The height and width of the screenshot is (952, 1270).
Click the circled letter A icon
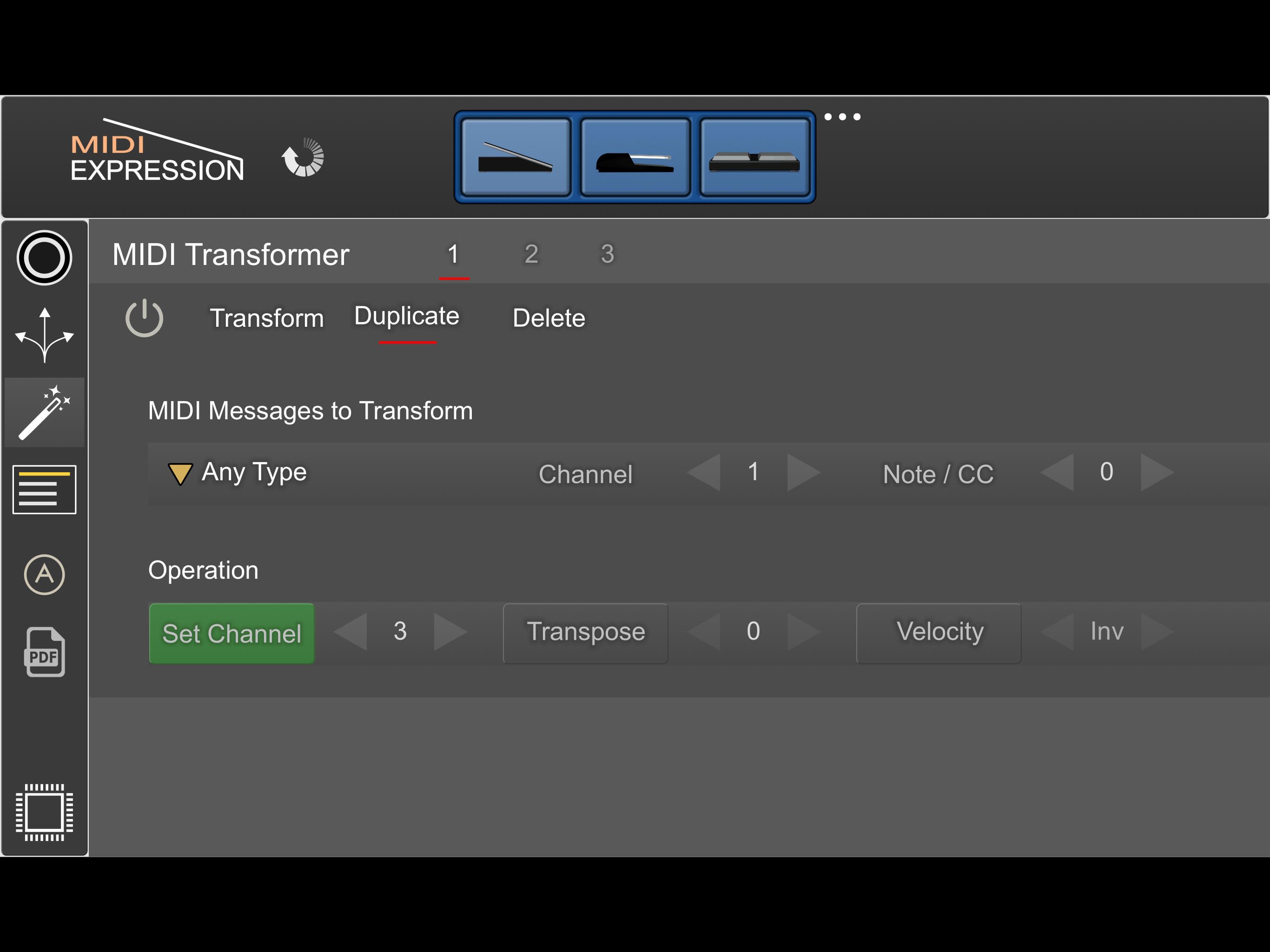click(x=44, y=574)
